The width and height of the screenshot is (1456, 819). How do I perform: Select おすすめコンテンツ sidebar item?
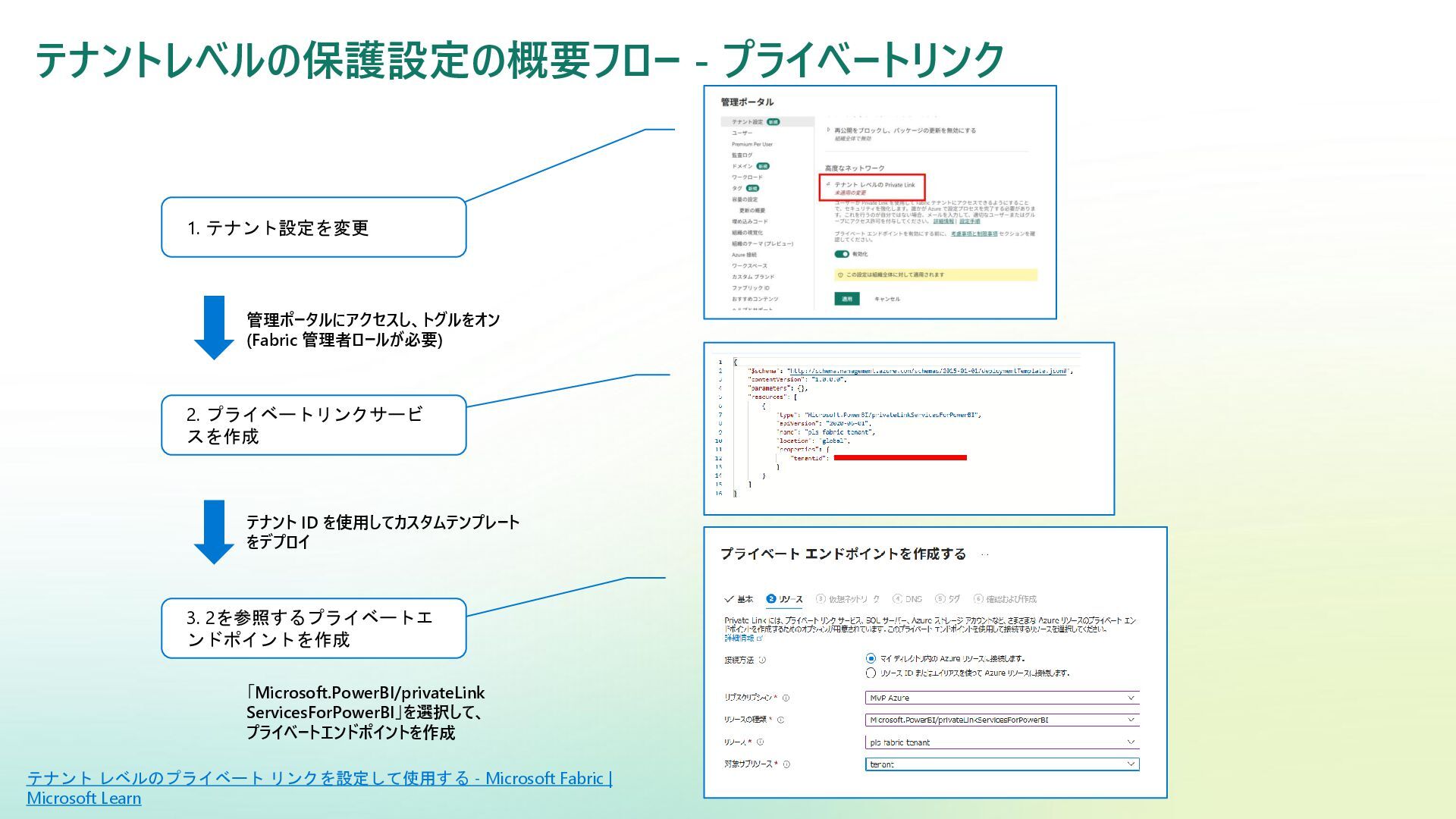(x=755, y=299)
